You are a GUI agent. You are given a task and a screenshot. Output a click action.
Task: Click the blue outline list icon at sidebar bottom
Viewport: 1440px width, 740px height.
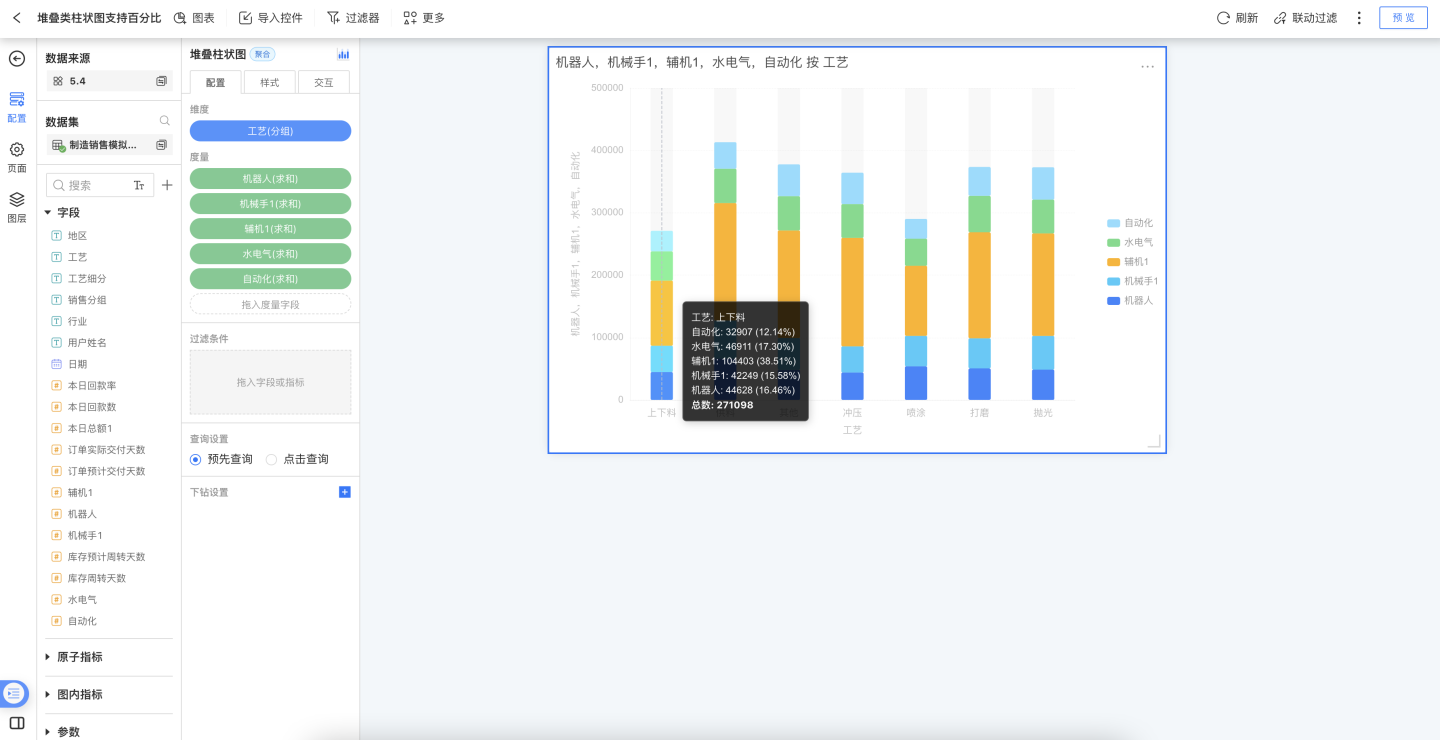tap(13, 692)
